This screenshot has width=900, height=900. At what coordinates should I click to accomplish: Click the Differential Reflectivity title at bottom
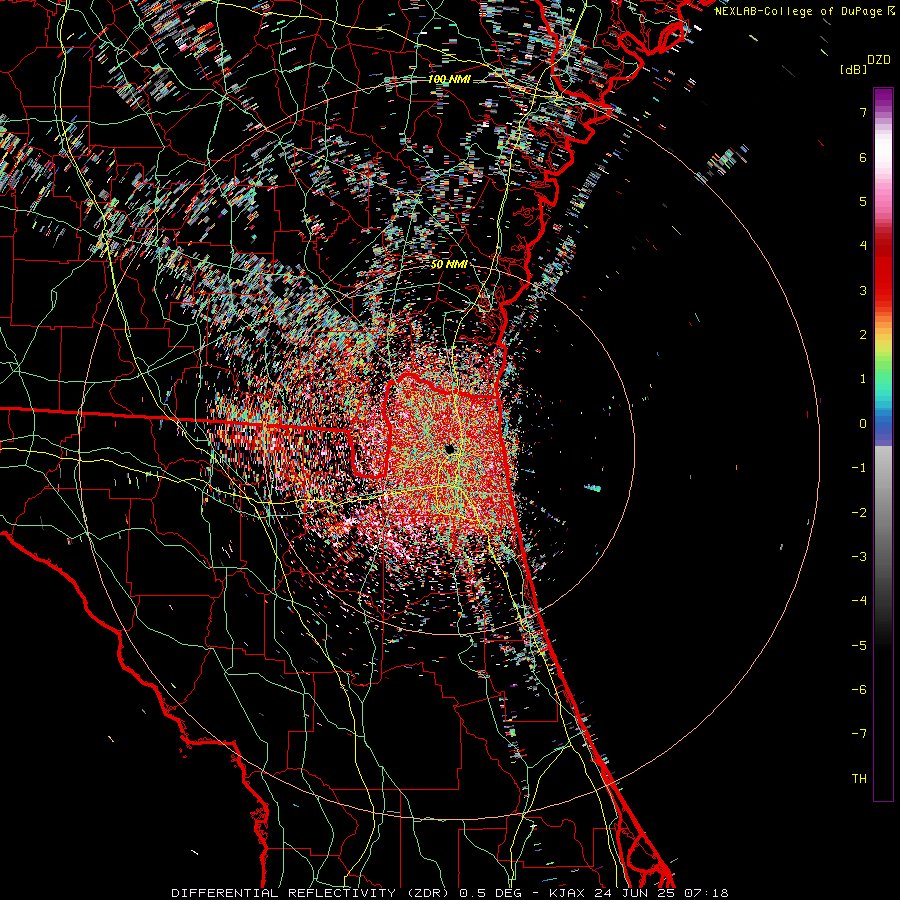449,893
